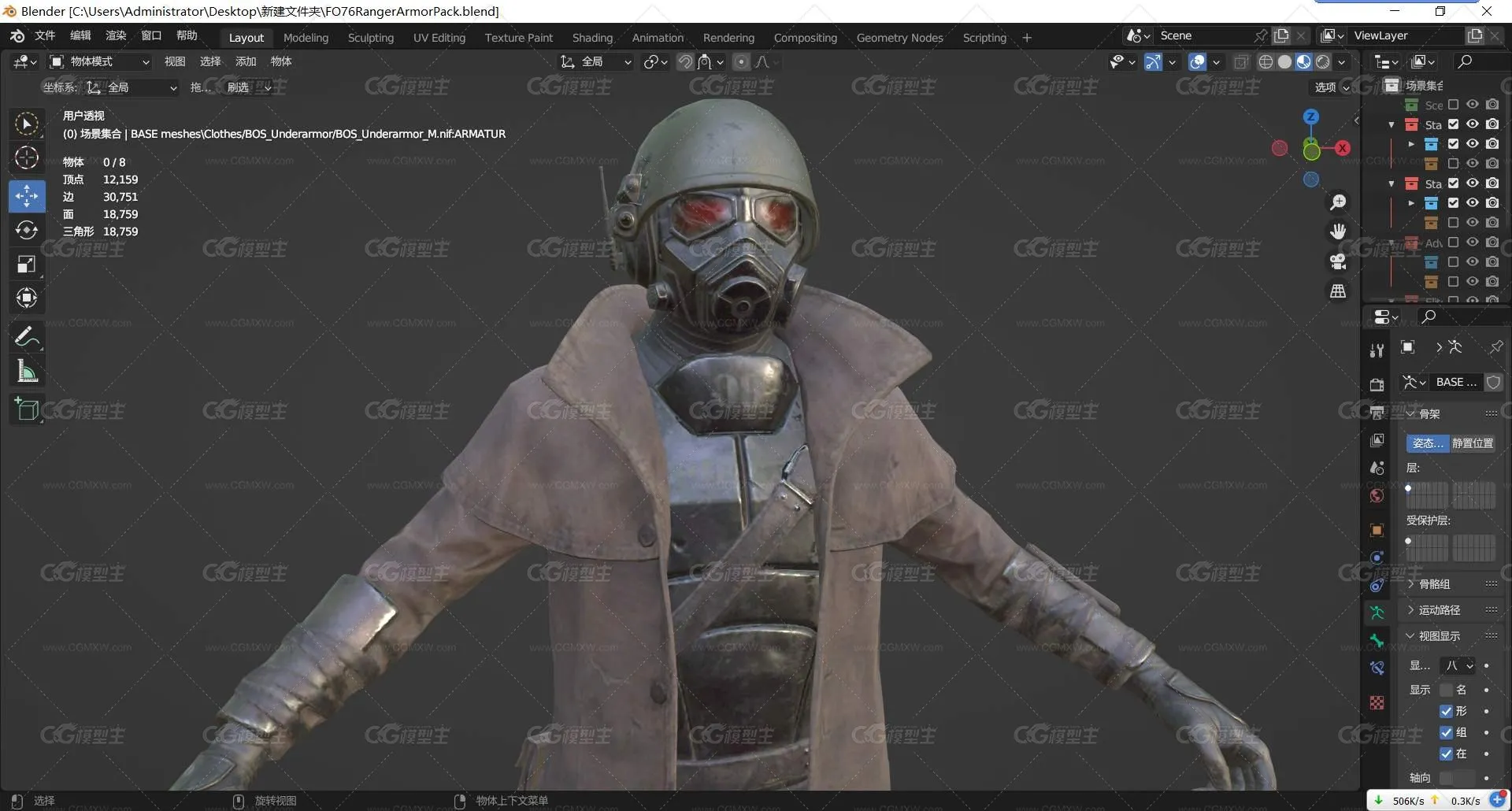Image resolution: width=1512 pixels, height=811 pixels.
Task: Uncheck the 形 (shapes) display checkbox
Action: pos(1446,711)
